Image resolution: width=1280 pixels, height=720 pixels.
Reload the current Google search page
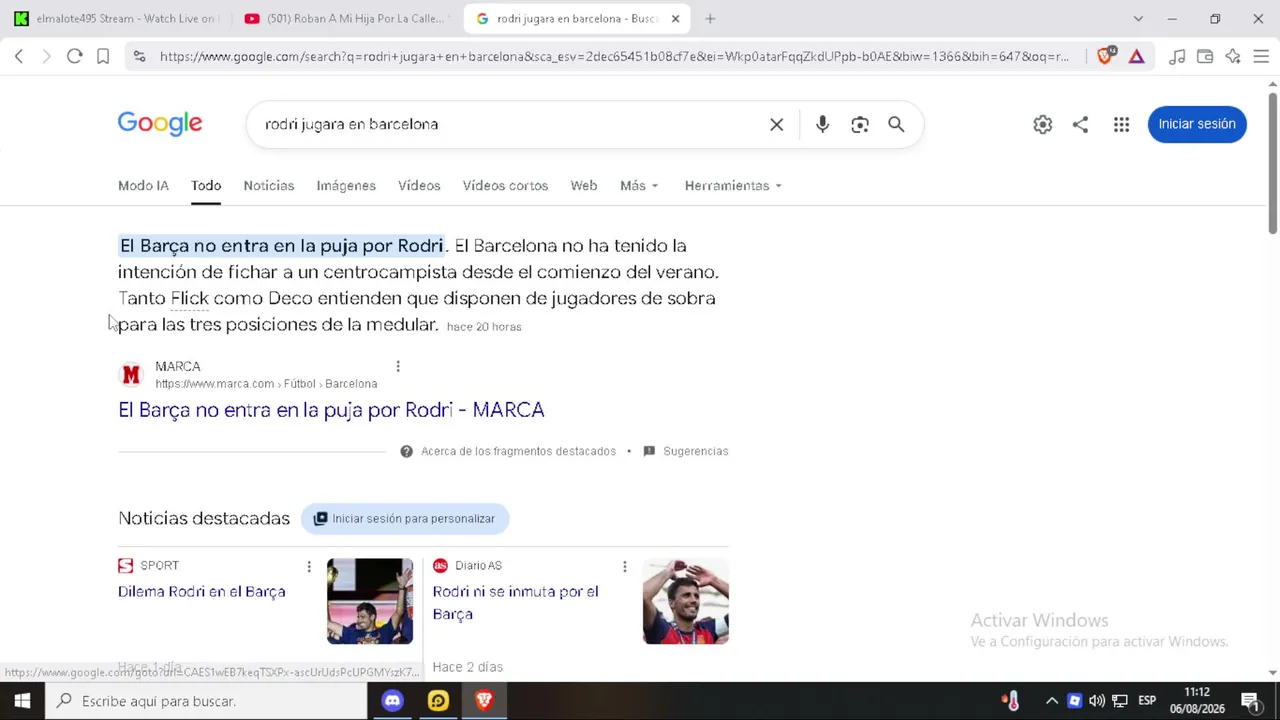tap(74, 57)
